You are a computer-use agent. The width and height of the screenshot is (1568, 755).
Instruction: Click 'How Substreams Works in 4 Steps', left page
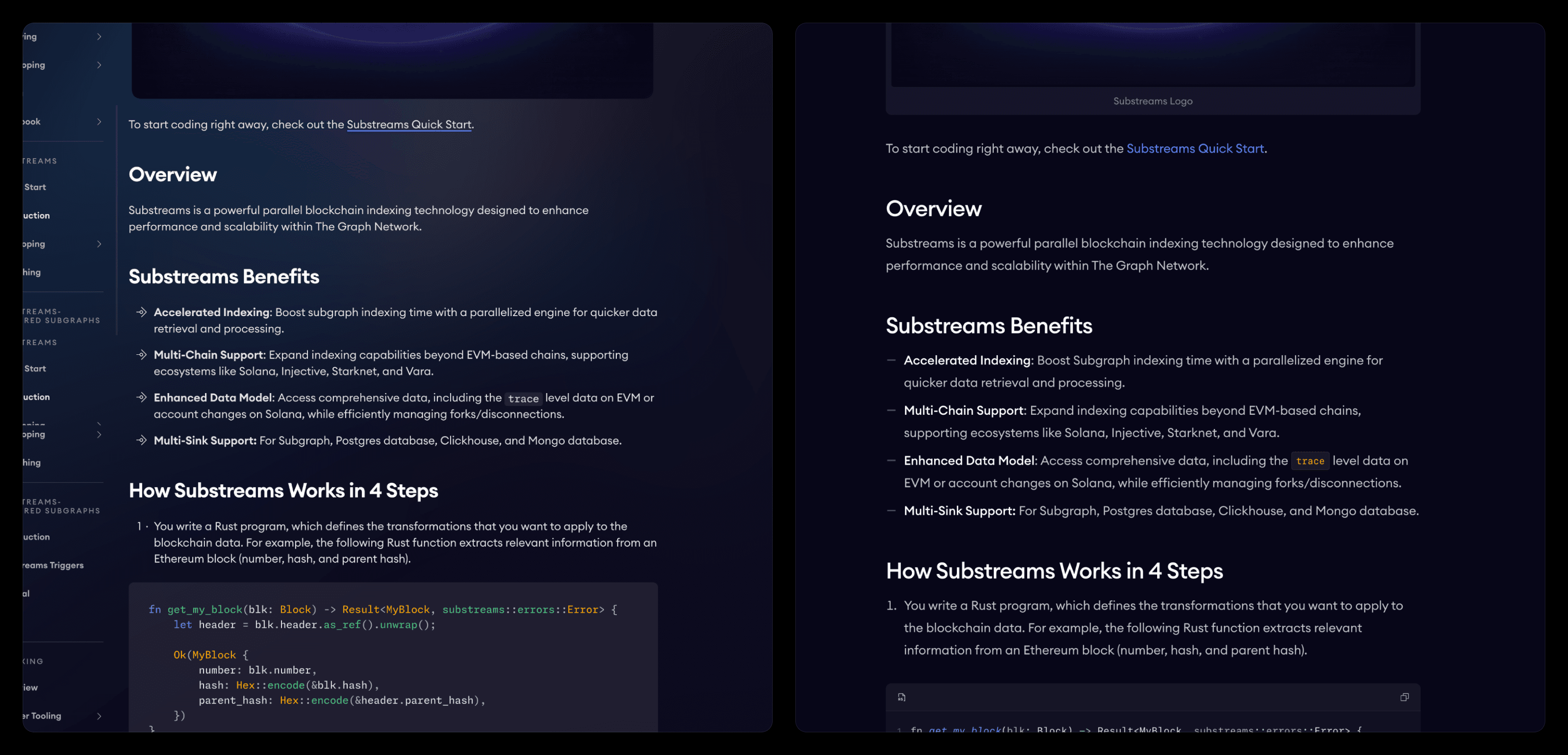(x=283, y=491)
